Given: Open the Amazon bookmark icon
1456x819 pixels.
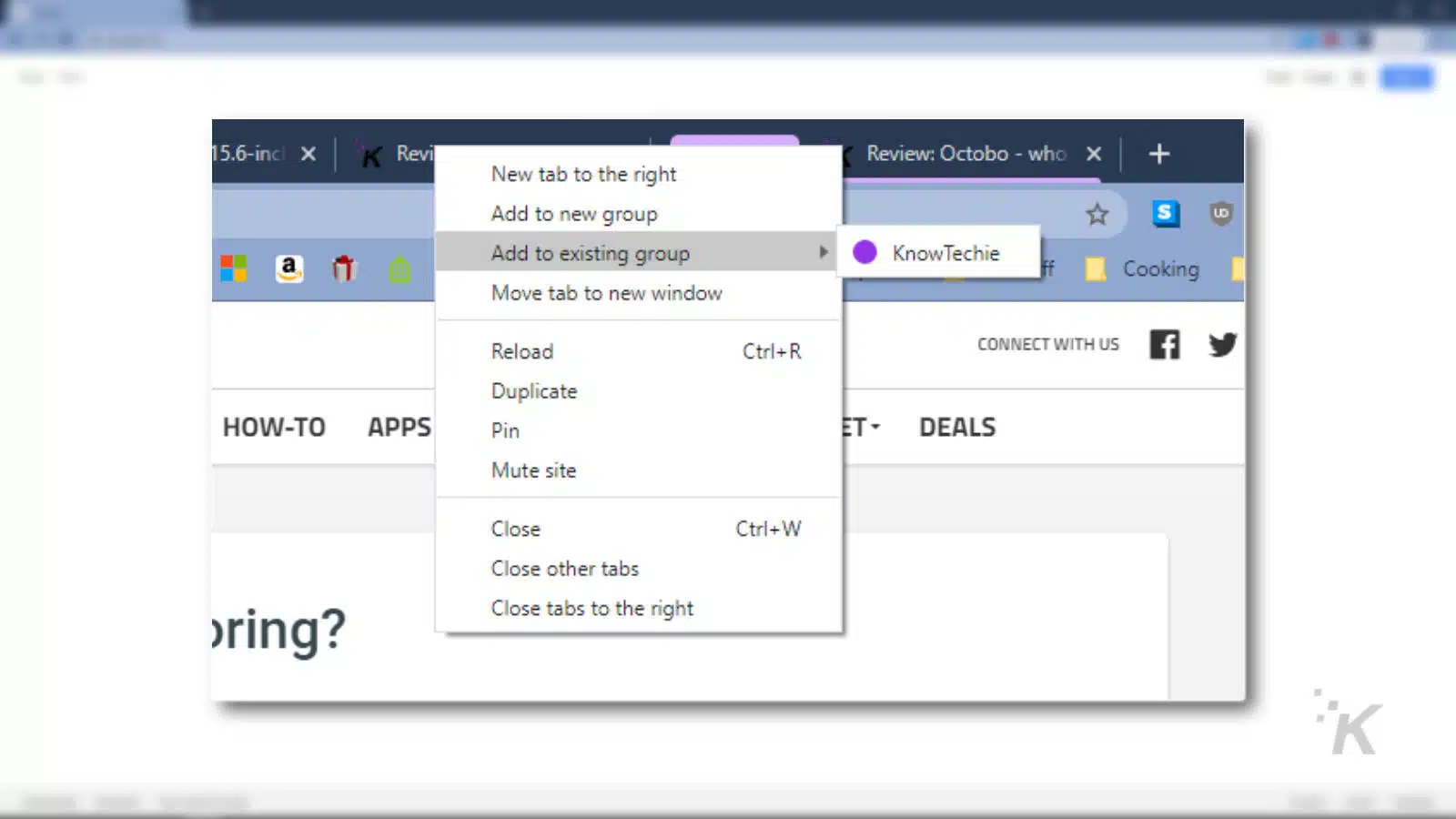Looking at the screenshot, I should [x=288, y=268].
